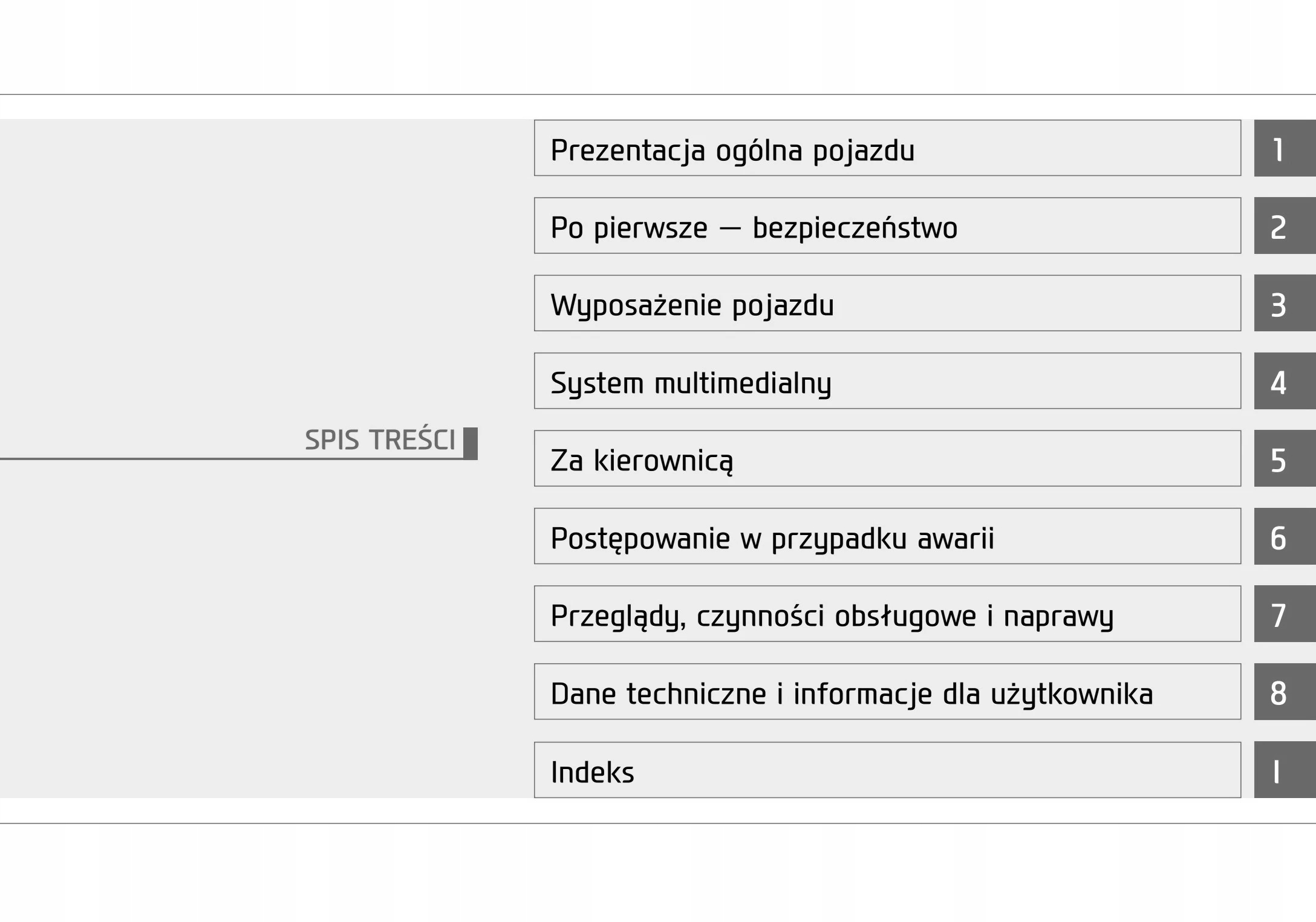Viewport: 1316px width, 922px height.
Task: Click the "SPIS TREŚCI" heading
Action: (380, 440)
